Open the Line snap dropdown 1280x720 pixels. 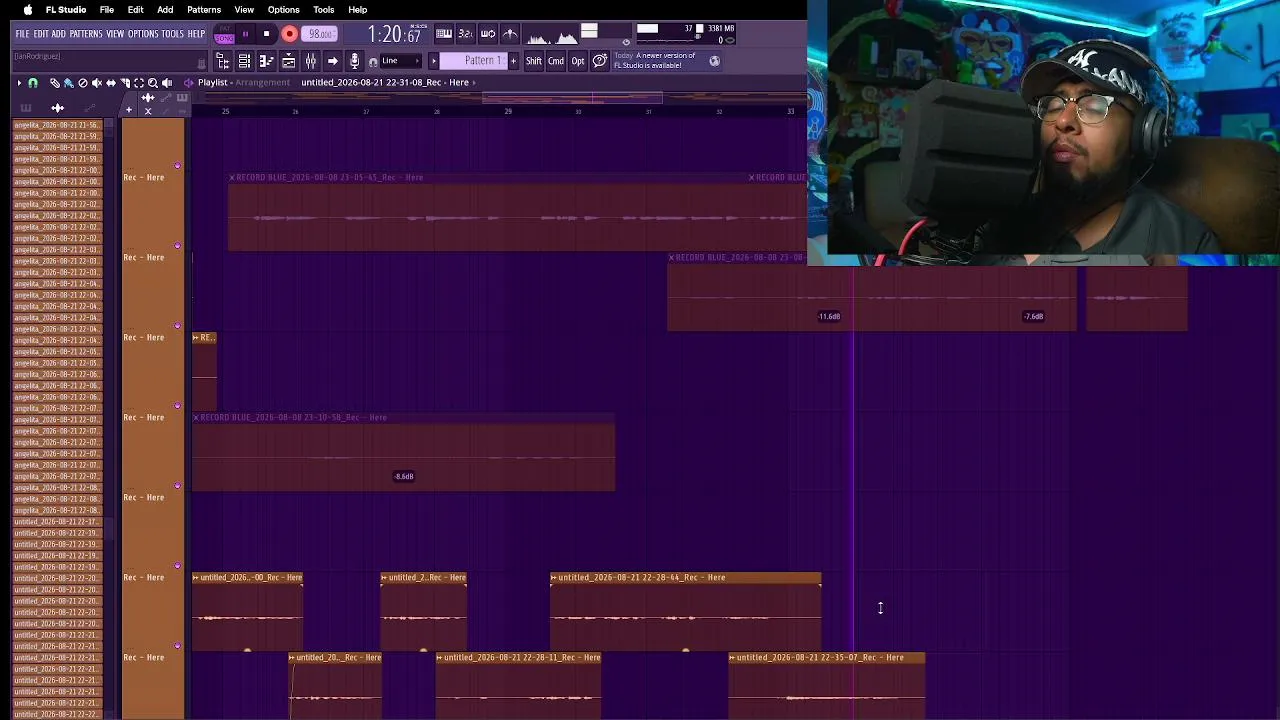click(402, 61)
